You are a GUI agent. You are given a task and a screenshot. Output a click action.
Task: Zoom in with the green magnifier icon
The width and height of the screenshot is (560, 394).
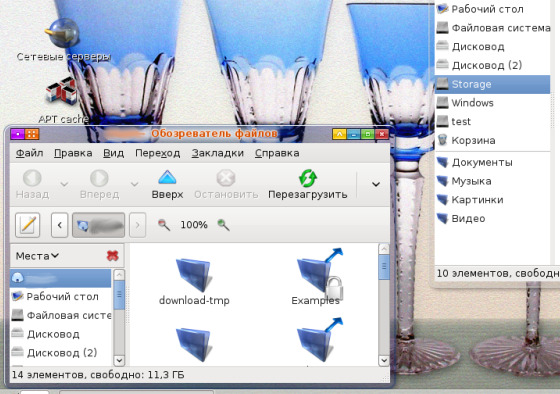[223, 225]
